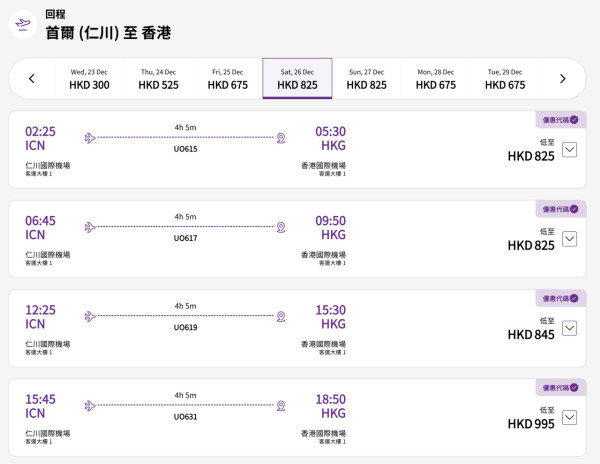Click HKD 825 price on UO617 flight
This screenshot has height=464, width=600.
(x=531, y=245)
